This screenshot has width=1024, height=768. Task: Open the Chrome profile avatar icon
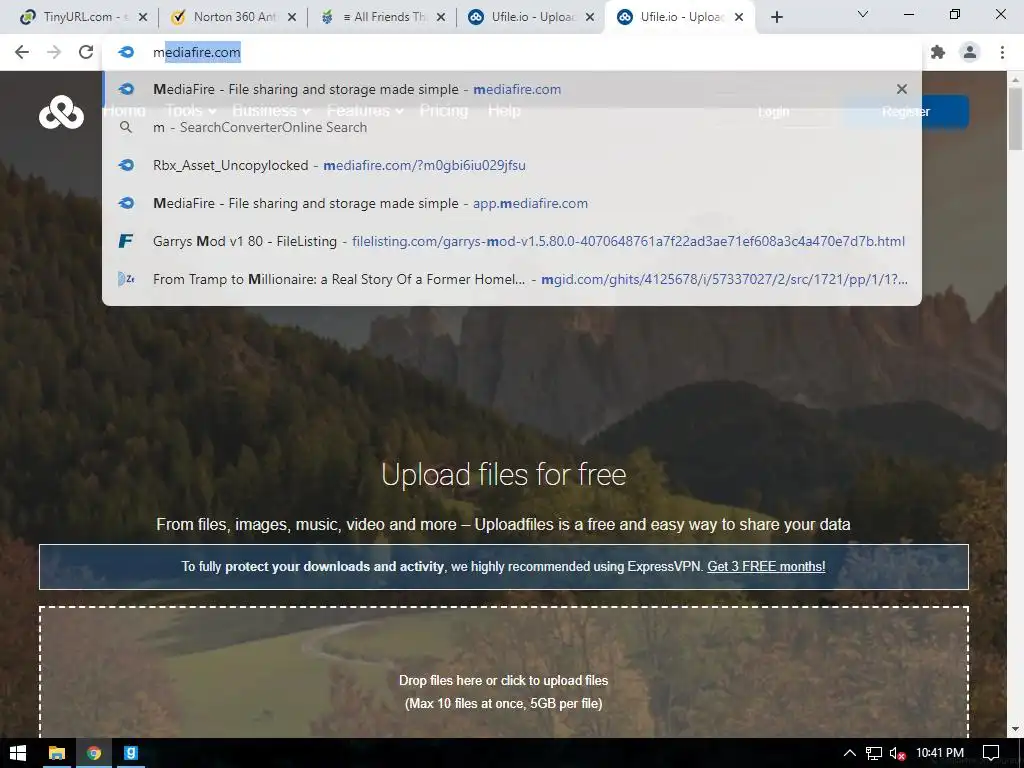(970, 52)
